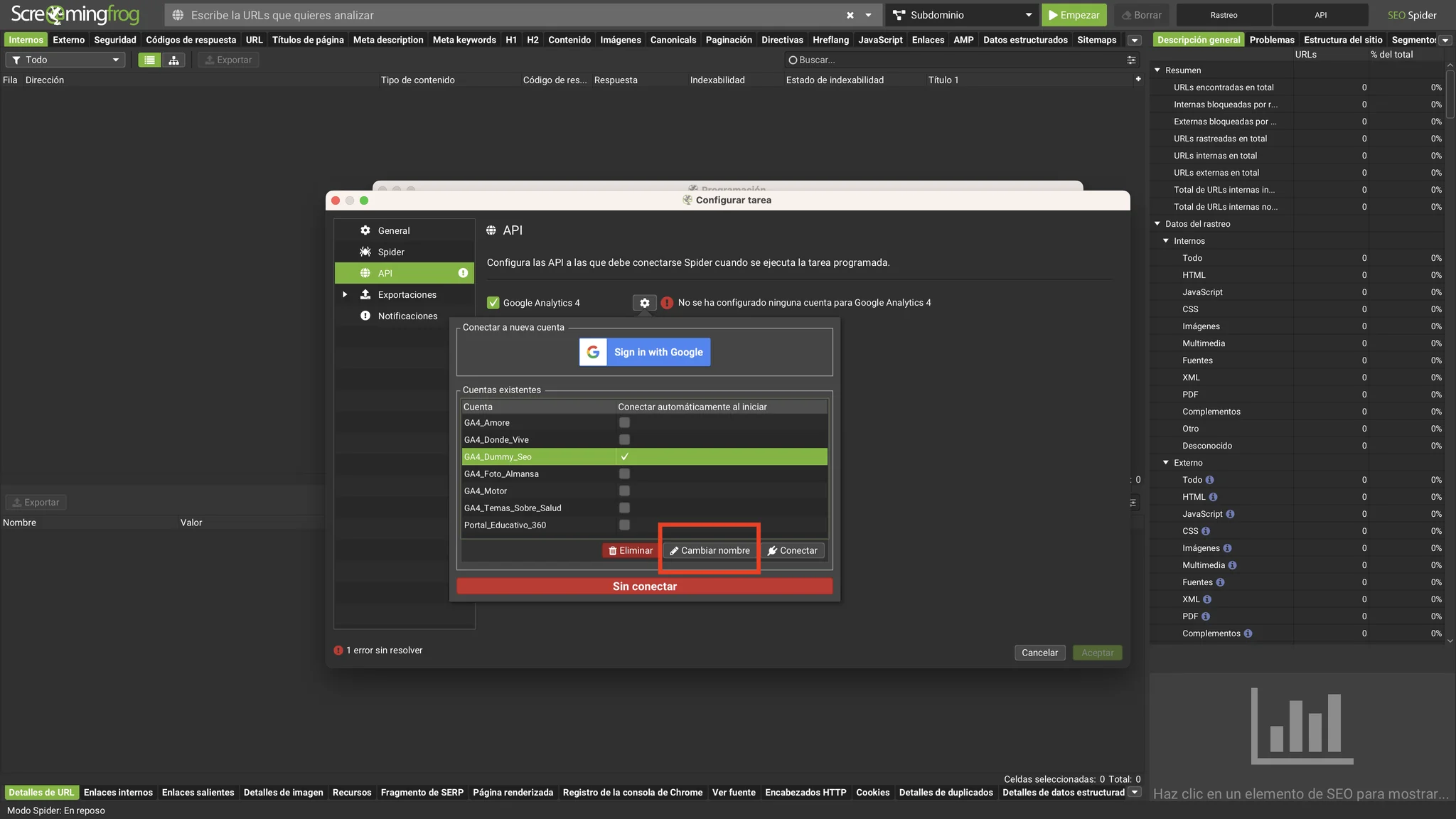This screenshot has height=819, width=1456.
Task: Click the info icon next to Externo Todo
Action: (1209, 480)
